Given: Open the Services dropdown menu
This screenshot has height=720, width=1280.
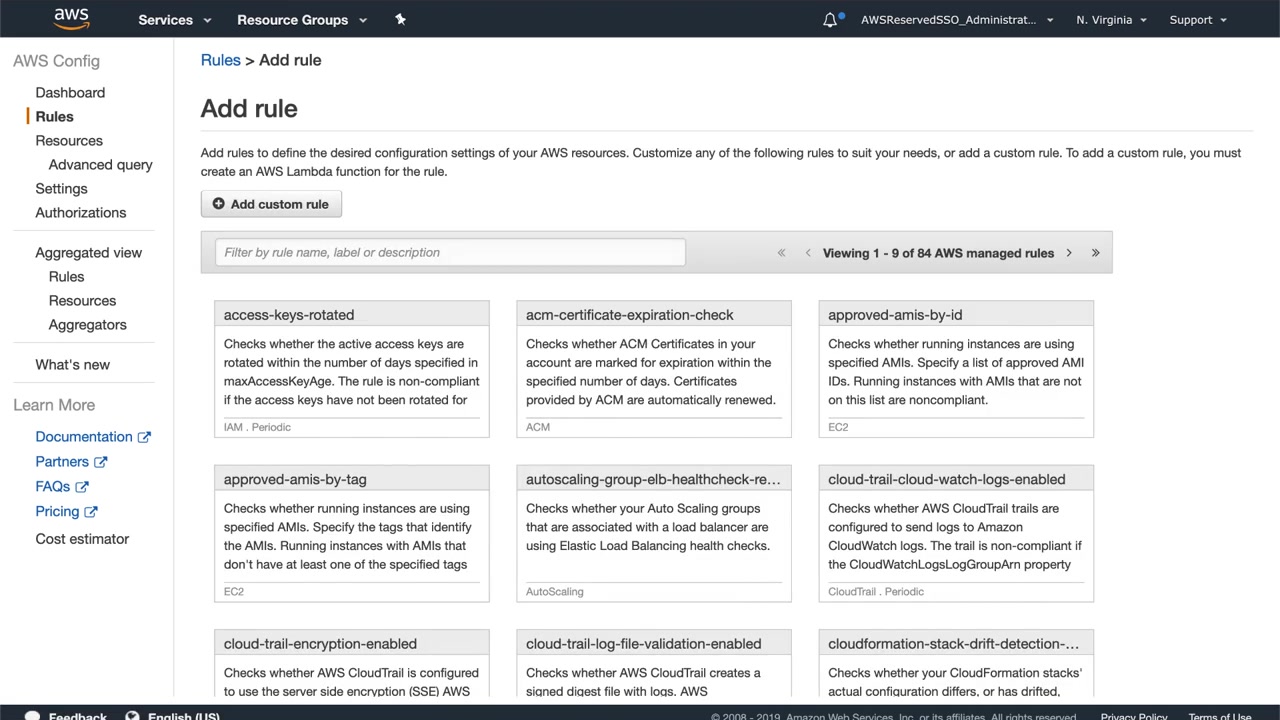Looking at the screenshot, I should point(174,20).
